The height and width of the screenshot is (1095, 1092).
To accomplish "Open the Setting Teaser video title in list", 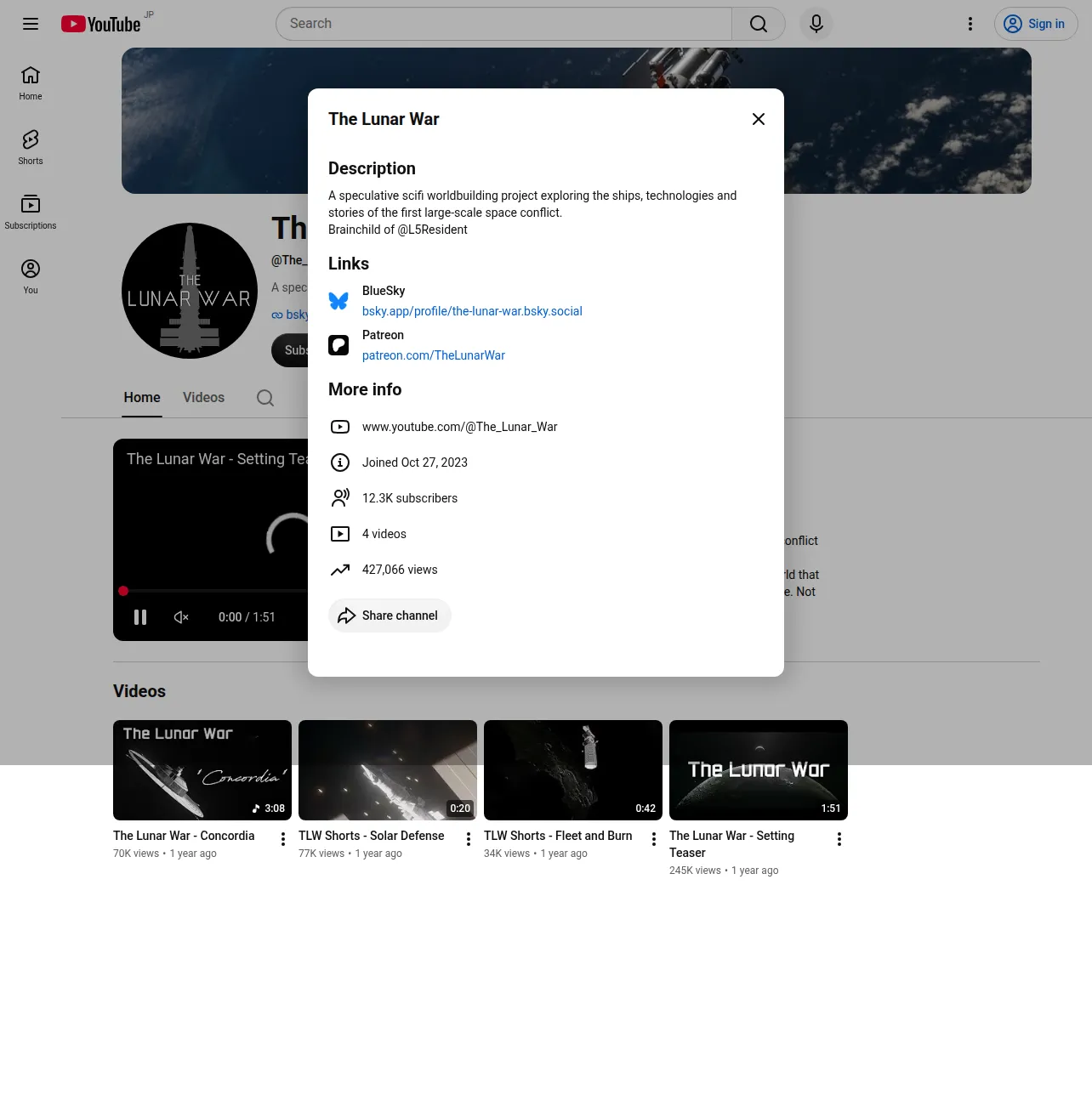I will (x=731, y=844).
